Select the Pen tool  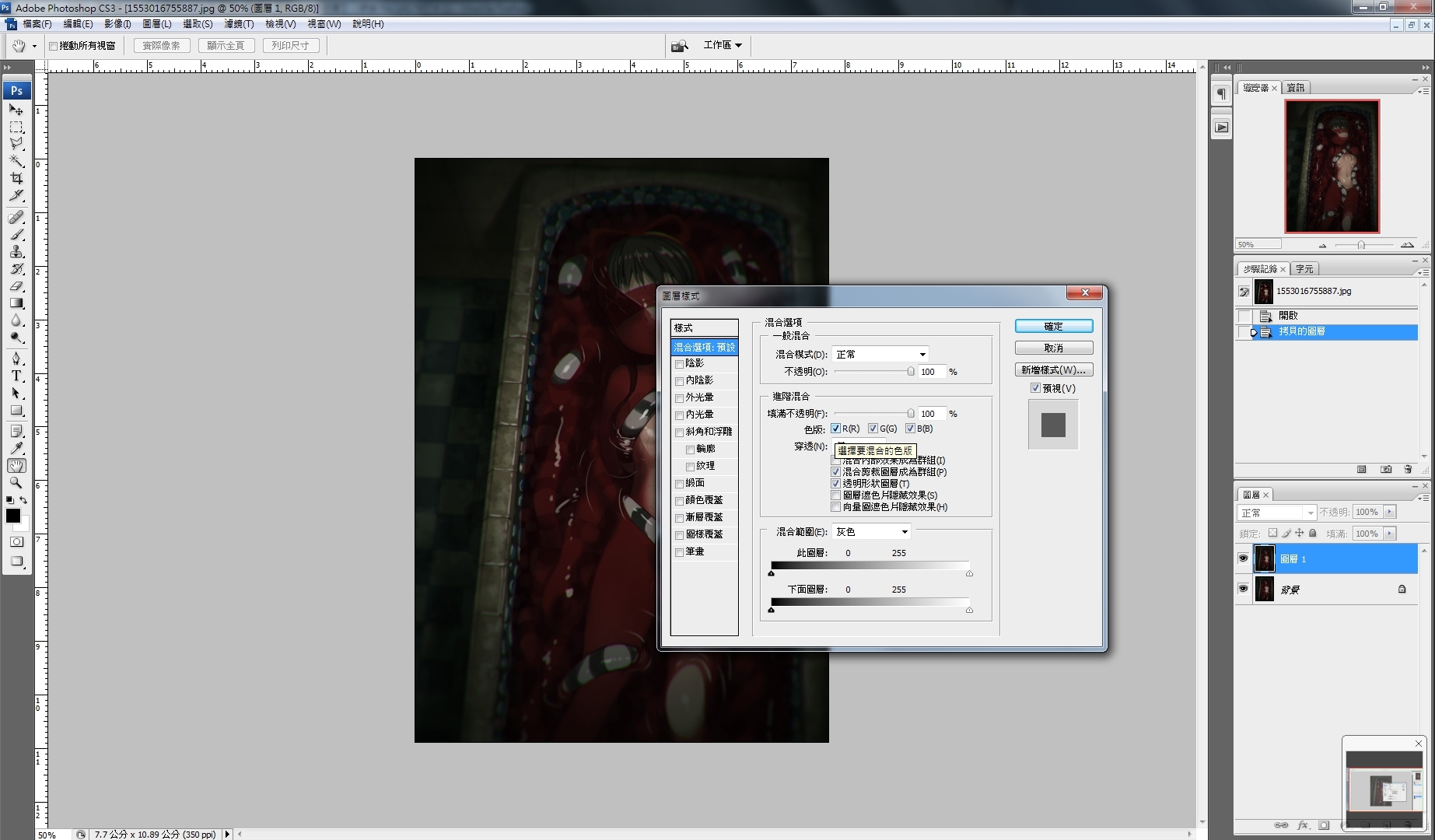point(16,359)
